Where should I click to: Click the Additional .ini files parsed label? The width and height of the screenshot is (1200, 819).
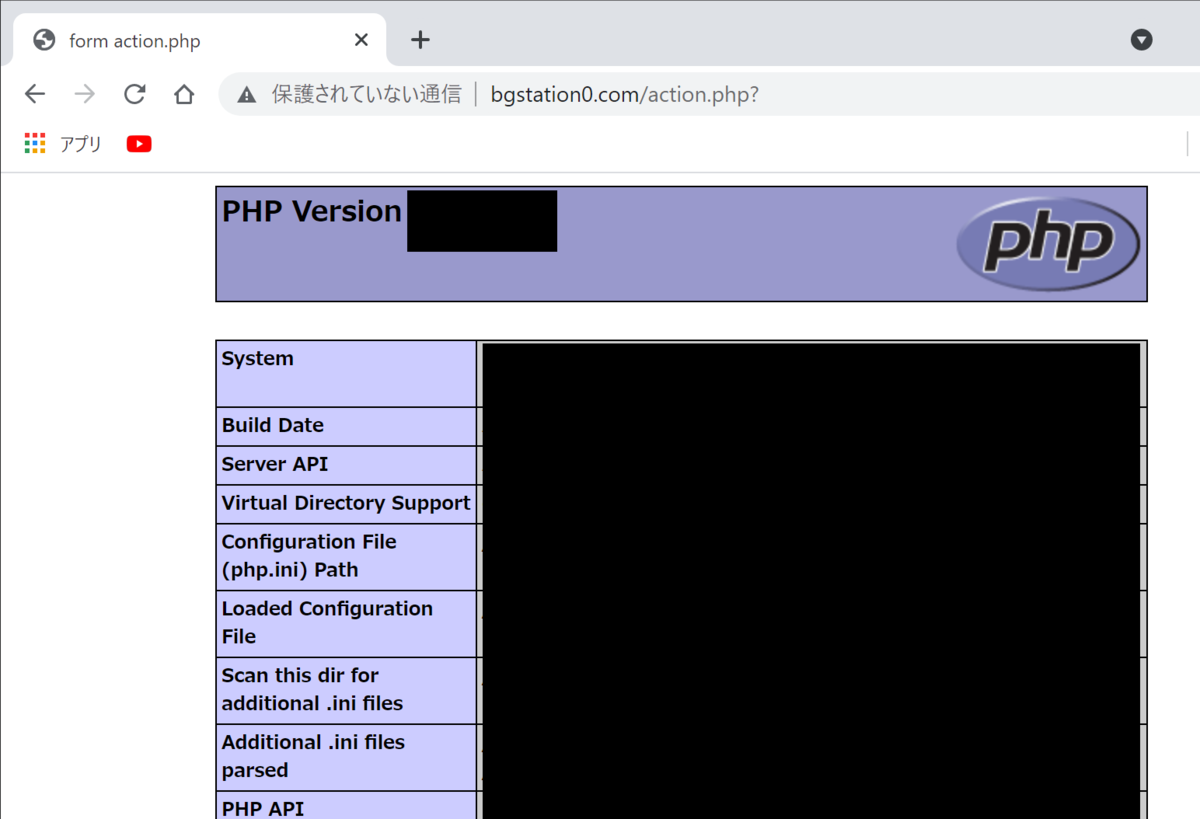point(313,756)
